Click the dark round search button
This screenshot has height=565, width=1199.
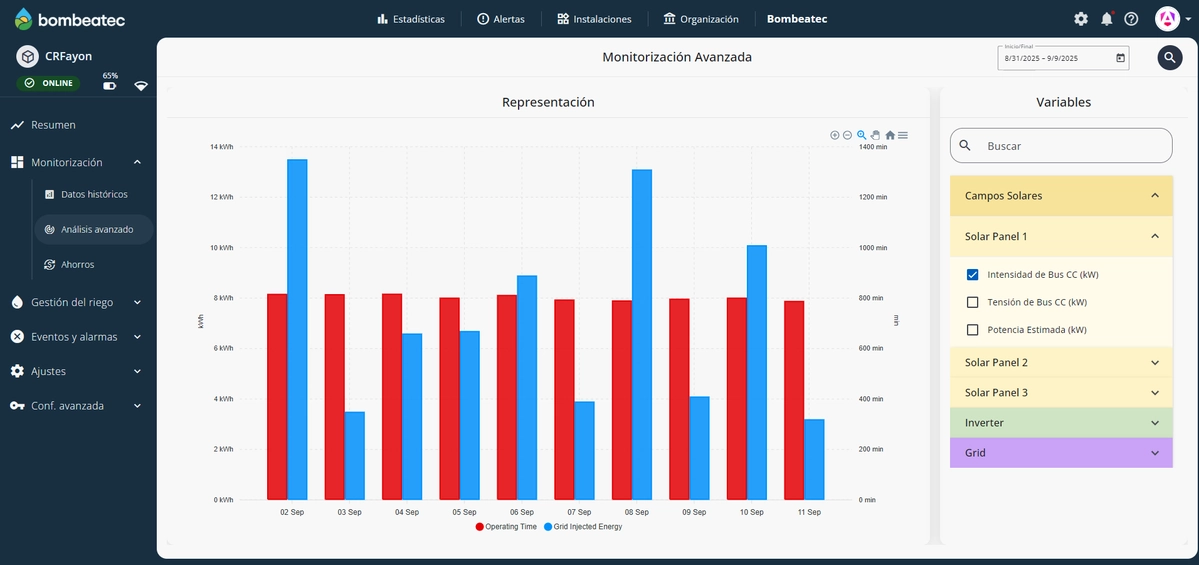(1170, 58)
